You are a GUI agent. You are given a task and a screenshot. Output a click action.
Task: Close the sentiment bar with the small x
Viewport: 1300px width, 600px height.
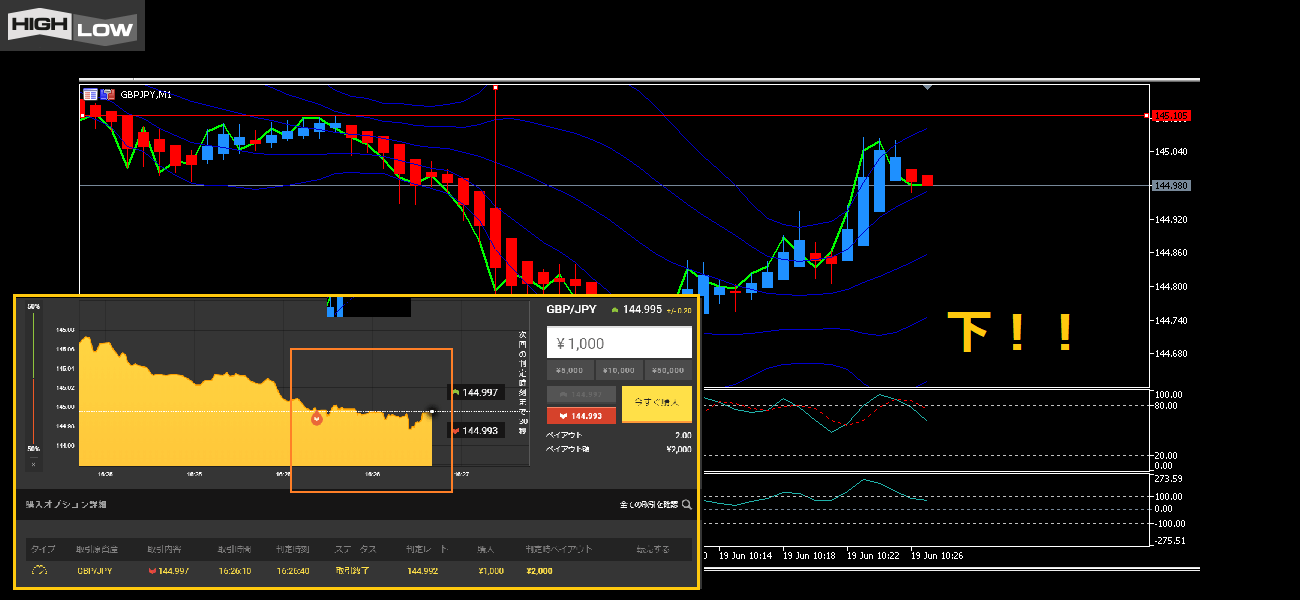point(33,464)
